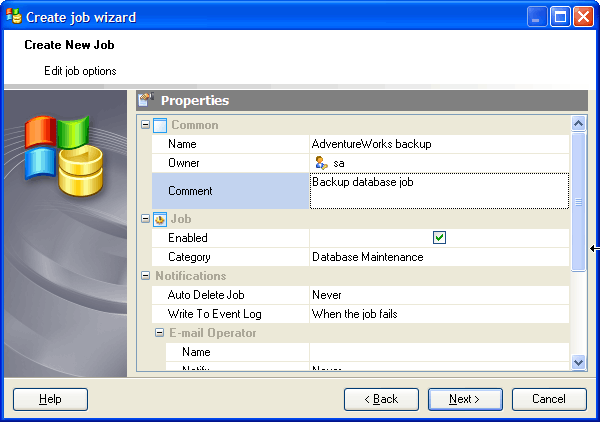Viewport: 600px width, 422px height.
Task: Collapse the Job section
Action: [146, 218]
